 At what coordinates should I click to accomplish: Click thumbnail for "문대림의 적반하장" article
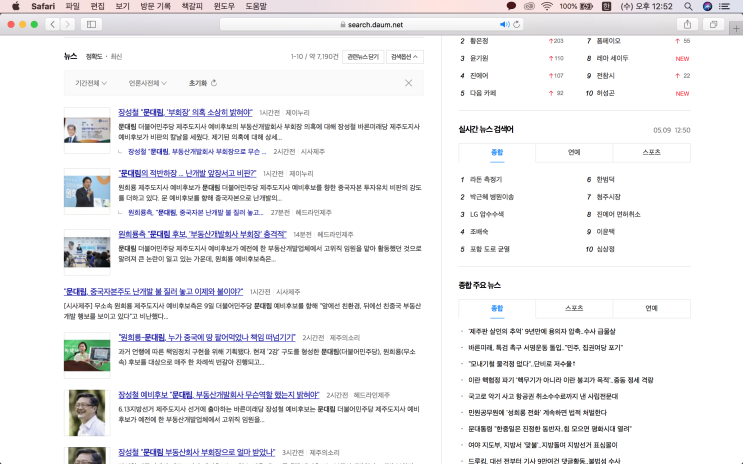tap(87, 191)
